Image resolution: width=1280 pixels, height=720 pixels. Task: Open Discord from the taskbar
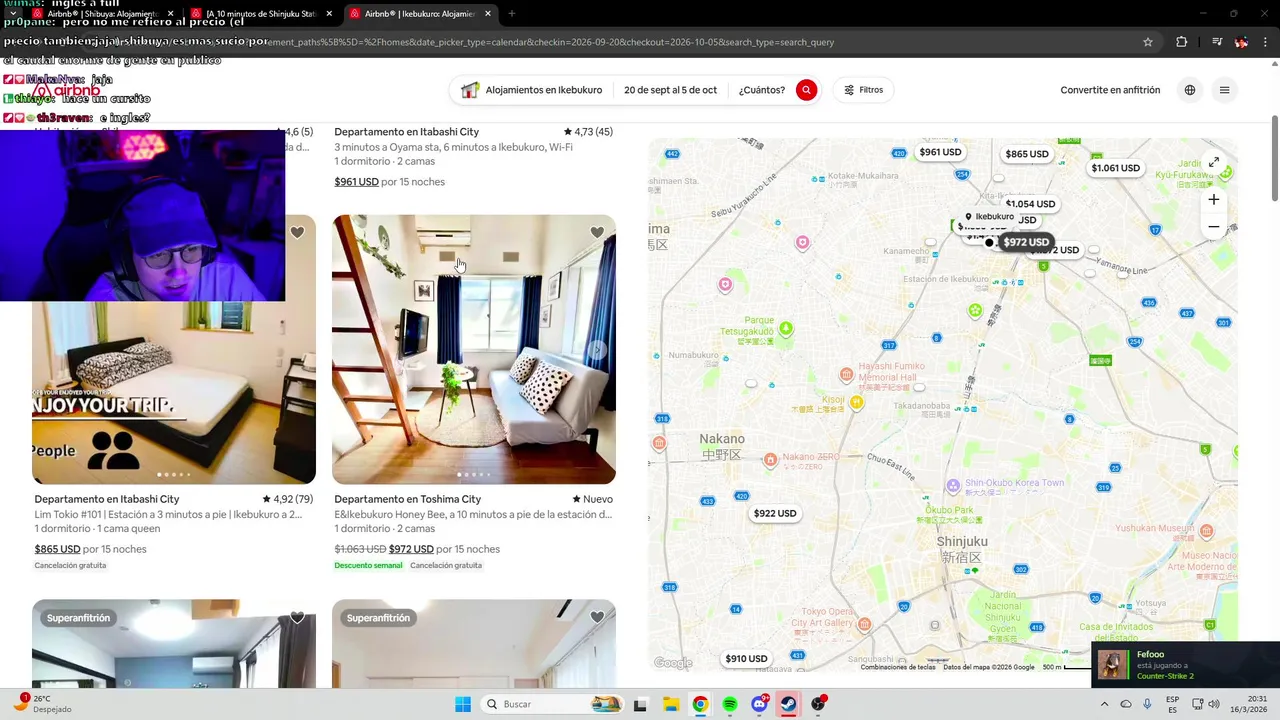point(760,704)
